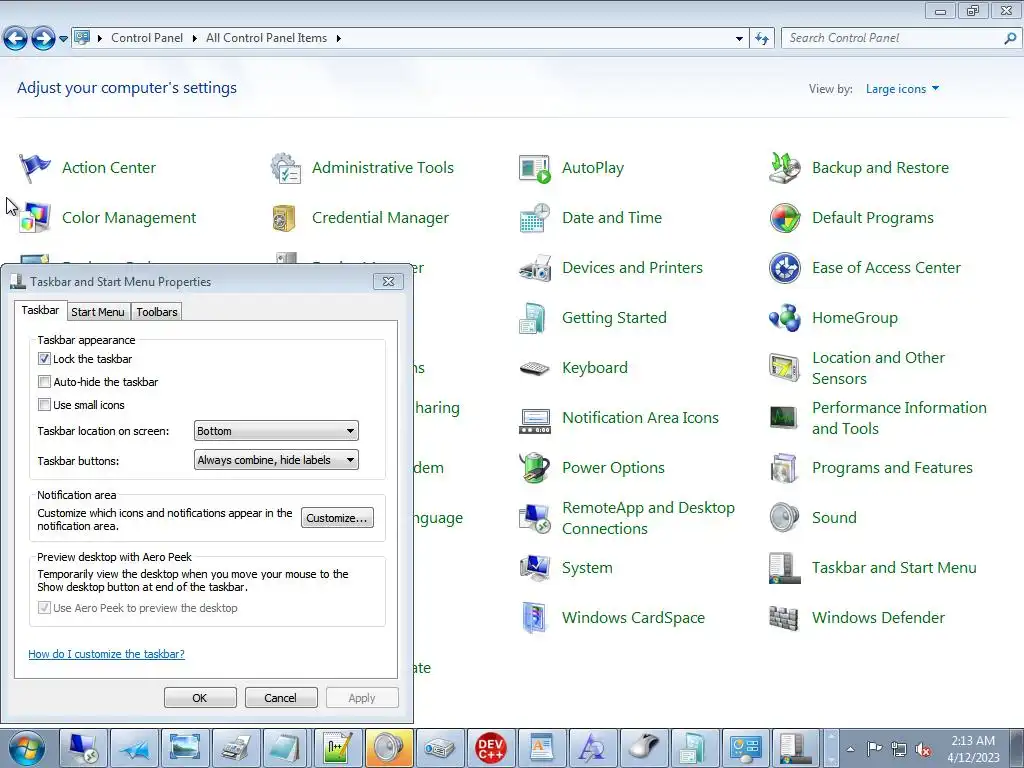This screenshot has height=768, width=1024.
Task: Open How do I customize the taskbar link
Action: click(x=106, y=654)
